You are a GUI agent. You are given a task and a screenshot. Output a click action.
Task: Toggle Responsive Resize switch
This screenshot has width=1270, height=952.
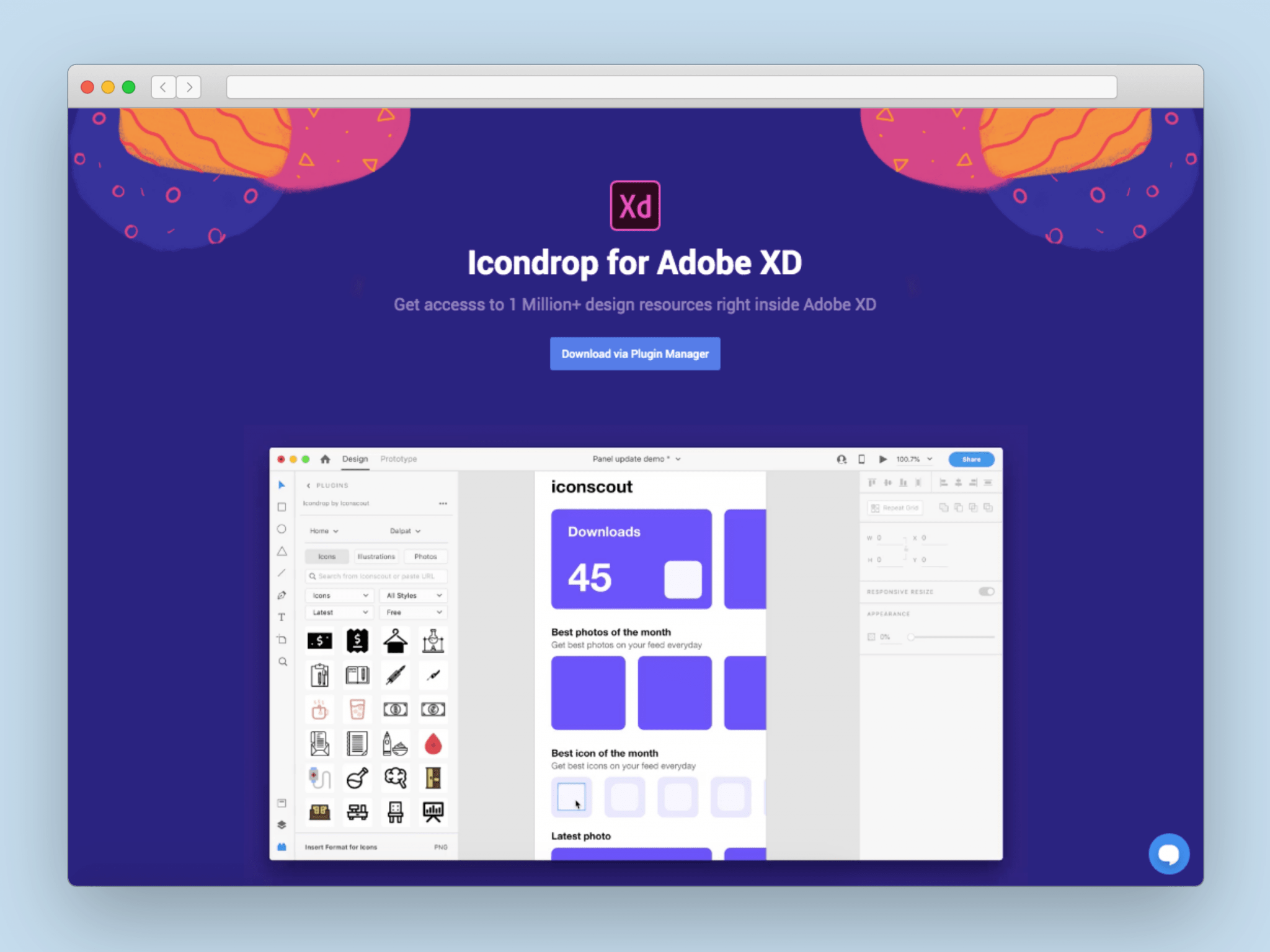click(x=987, y=591)
